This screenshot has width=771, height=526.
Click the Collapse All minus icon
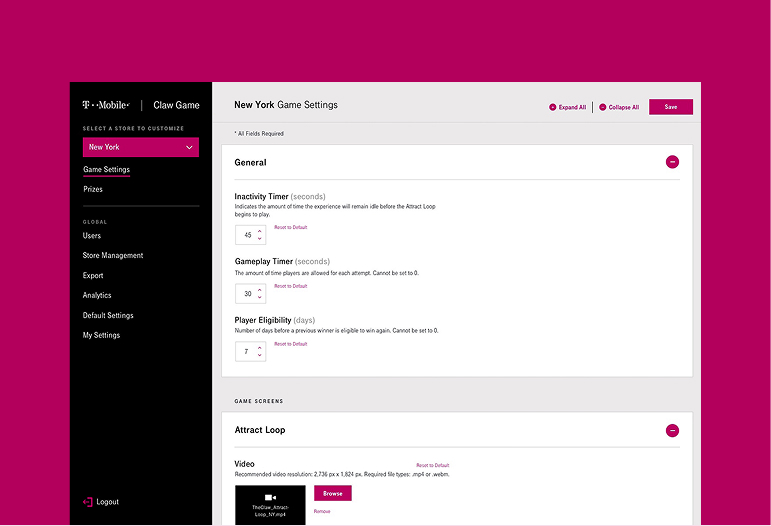(602, 107)
